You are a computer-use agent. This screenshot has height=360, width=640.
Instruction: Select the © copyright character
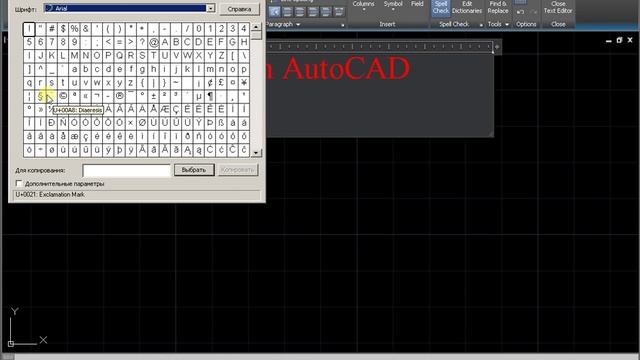[63, 96]
